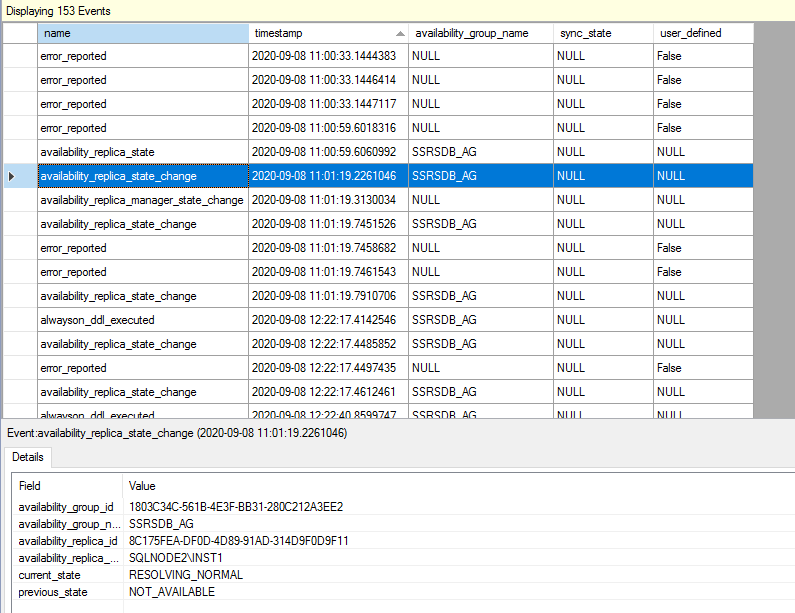Select the availability_replica_id field row
This screenshot has width=795, height=613.
(x=68, y=541)
